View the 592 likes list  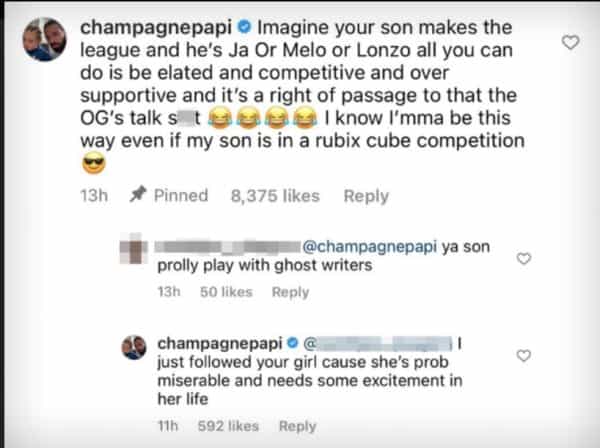tap(229, 426)
